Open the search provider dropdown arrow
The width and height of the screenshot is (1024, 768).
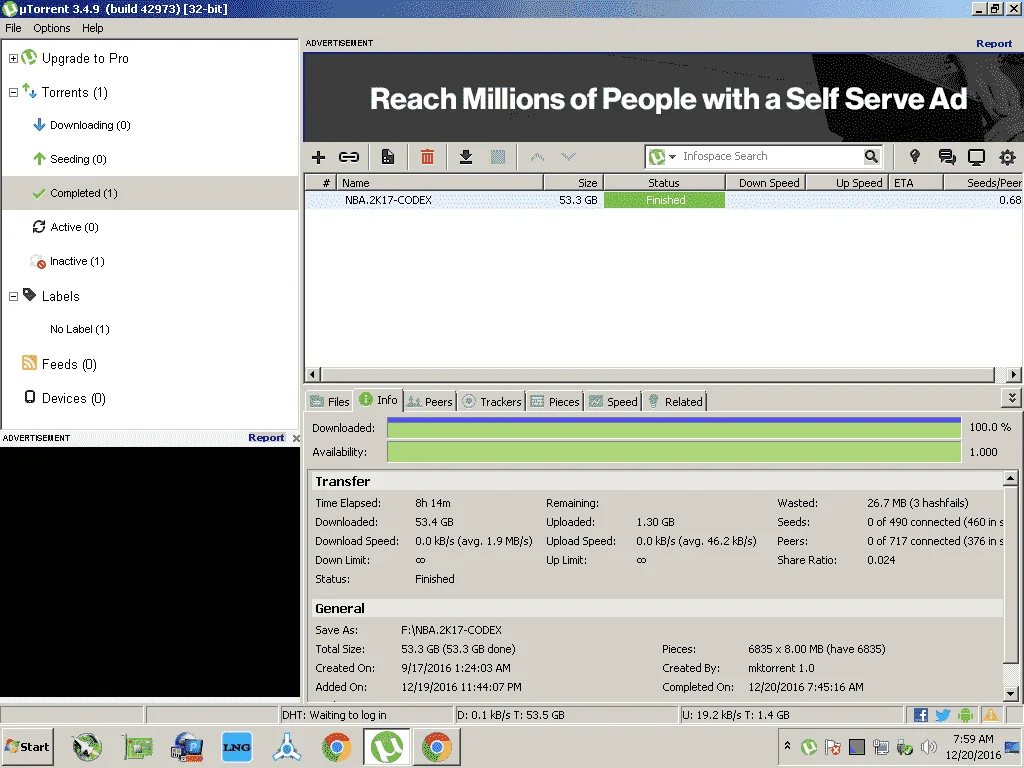coord(672,157)
